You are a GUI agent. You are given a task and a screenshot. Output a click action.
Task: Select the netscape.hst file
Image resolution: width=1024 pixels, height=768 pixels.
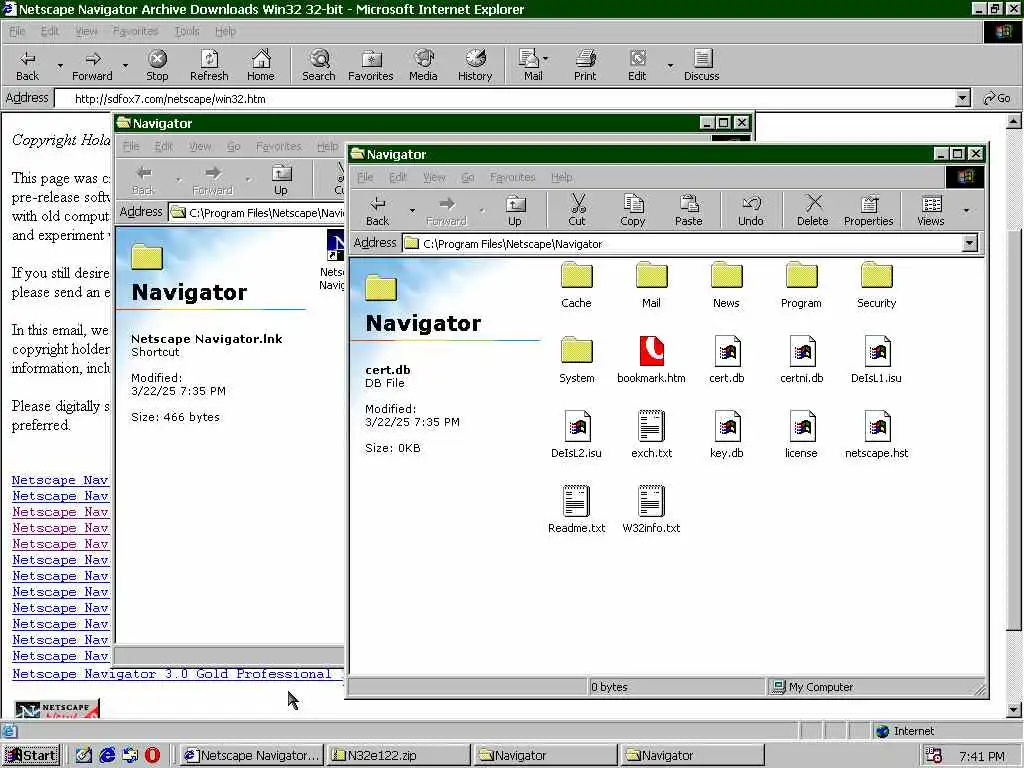(x=876, y=435)
